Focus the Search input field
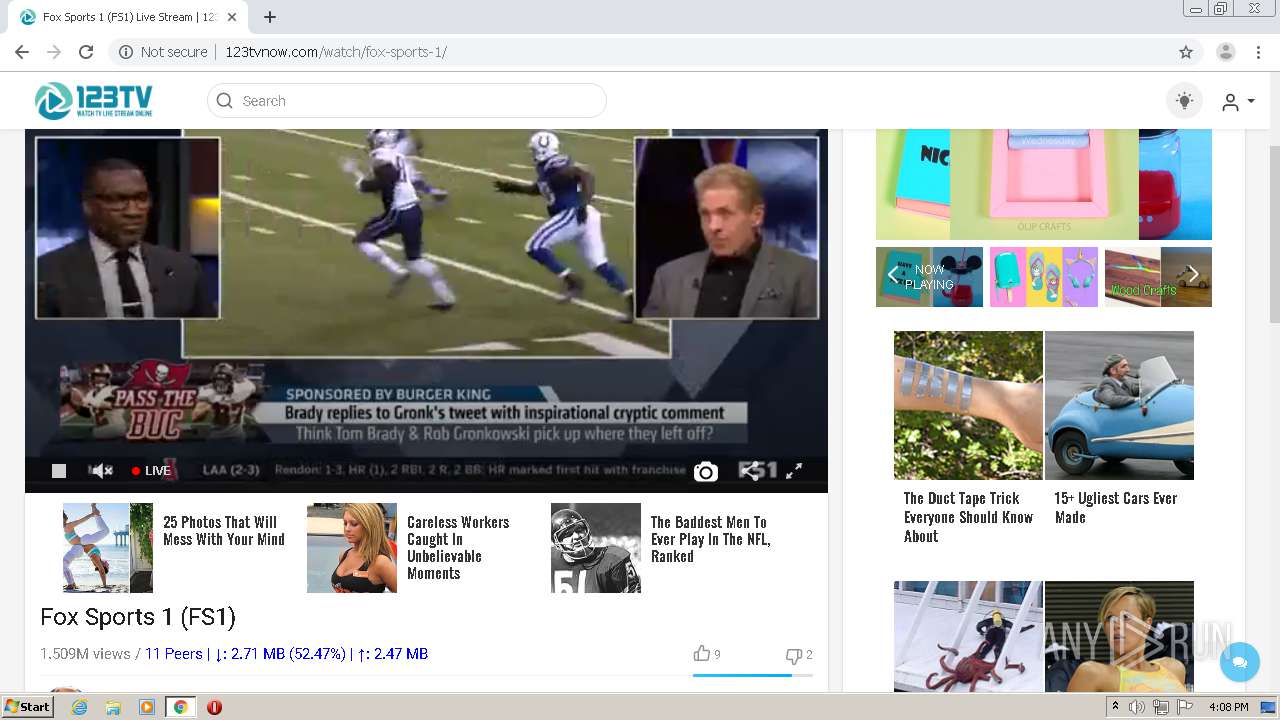1280x720 pixels. (407, 101)
